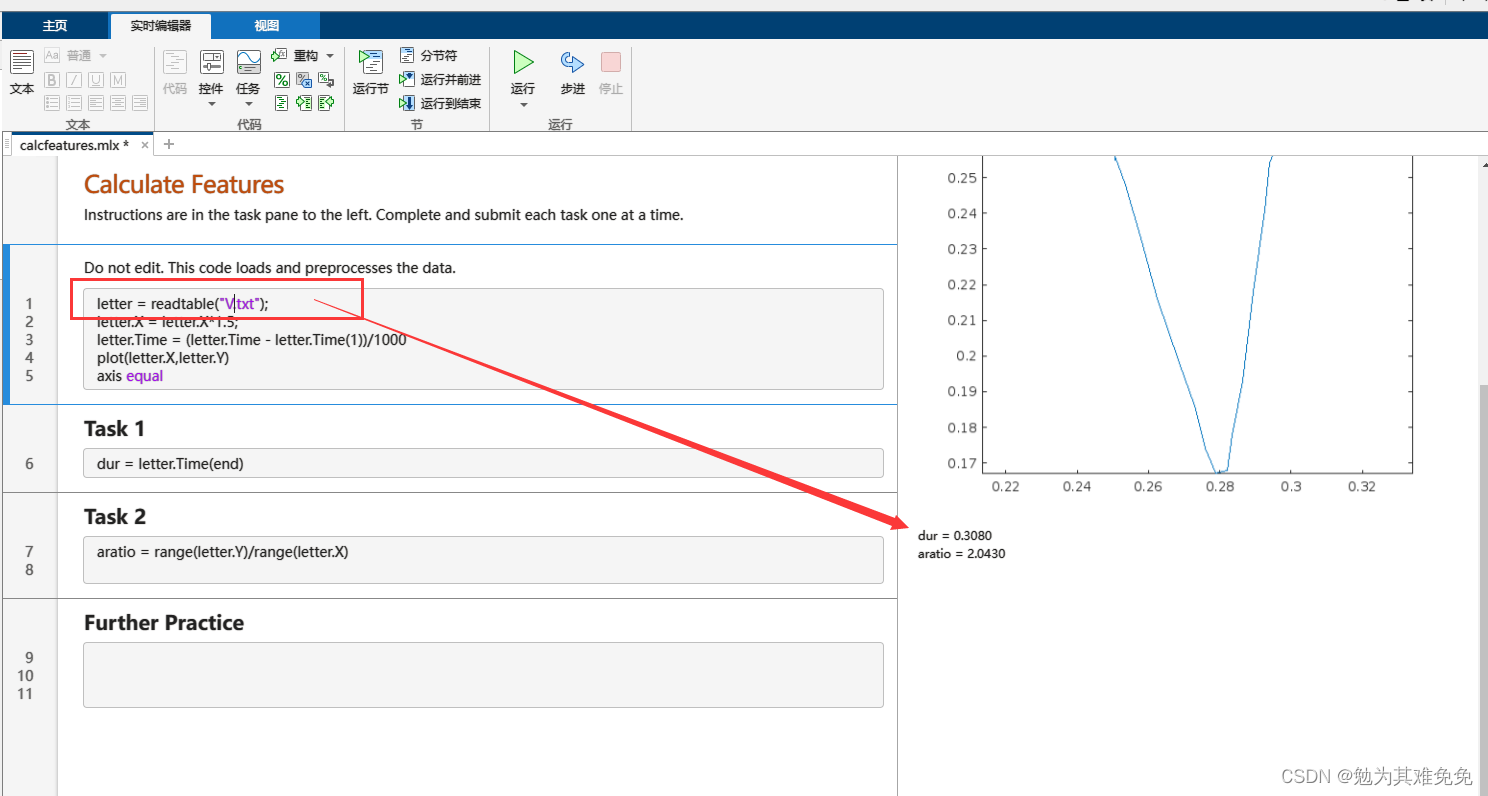Insert a section break with 分节符

[x=429, y=56]
